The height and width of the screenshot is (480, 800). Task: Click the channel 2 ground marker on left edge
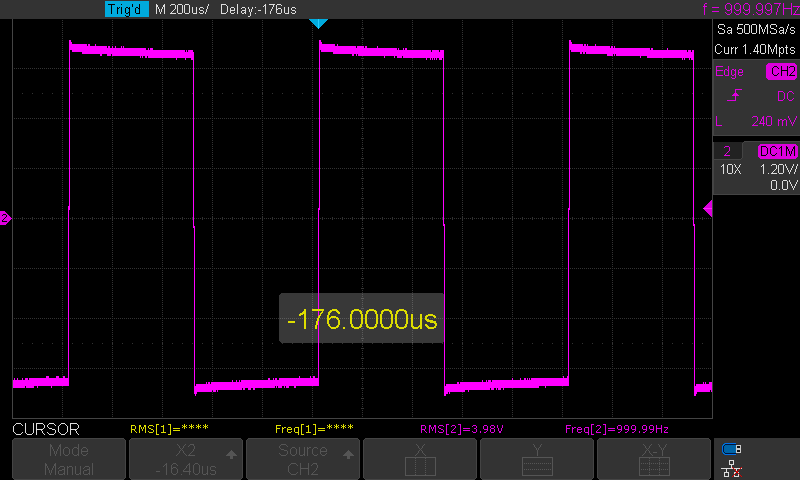(5, 218)
